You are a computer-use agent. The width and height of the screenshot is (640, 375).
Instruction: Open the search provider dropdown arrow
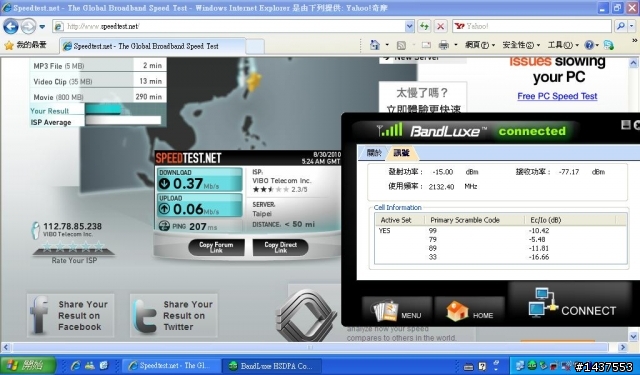click(x=631, y=26)
